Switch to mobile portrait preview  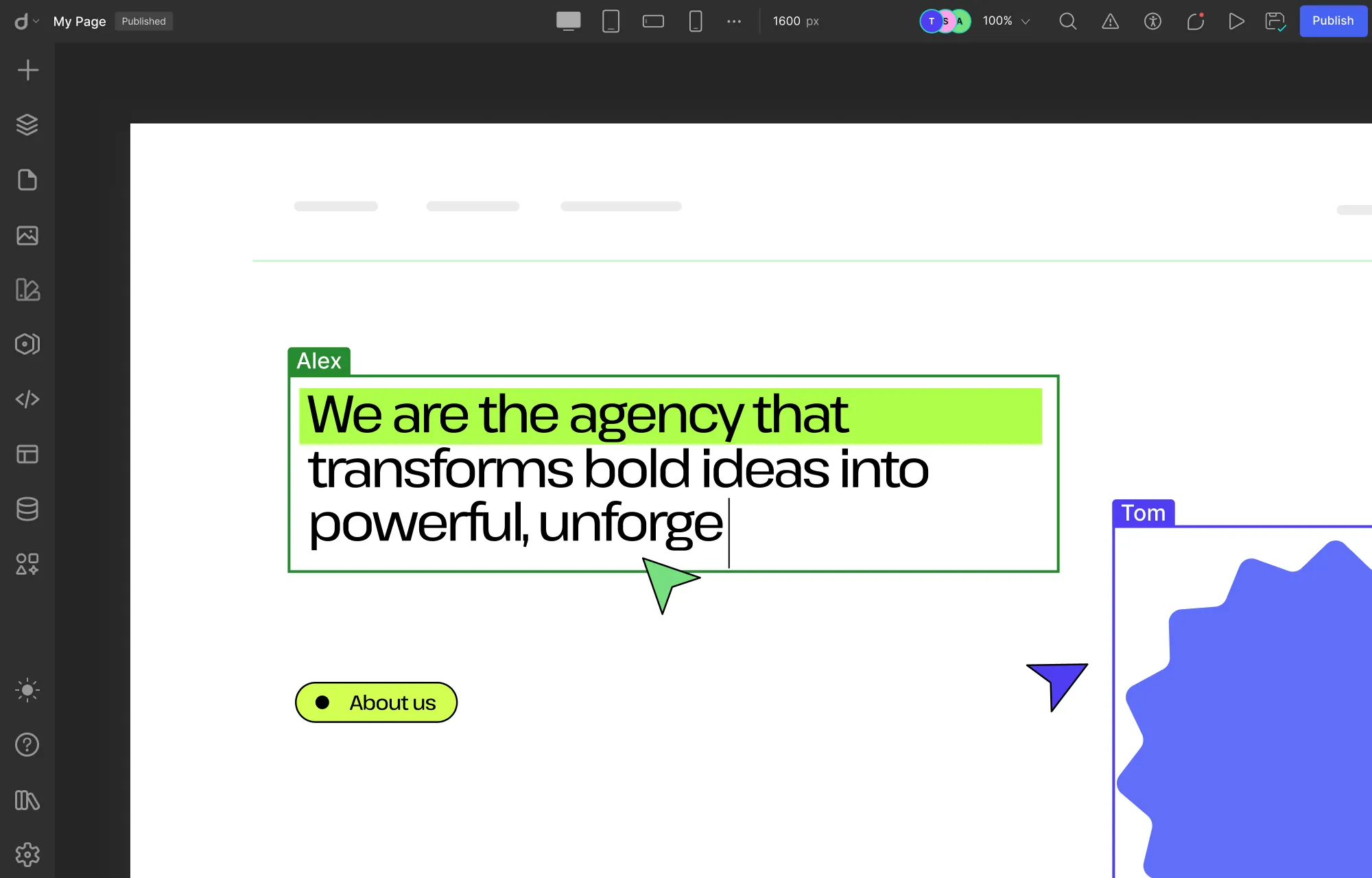(696, 21)
